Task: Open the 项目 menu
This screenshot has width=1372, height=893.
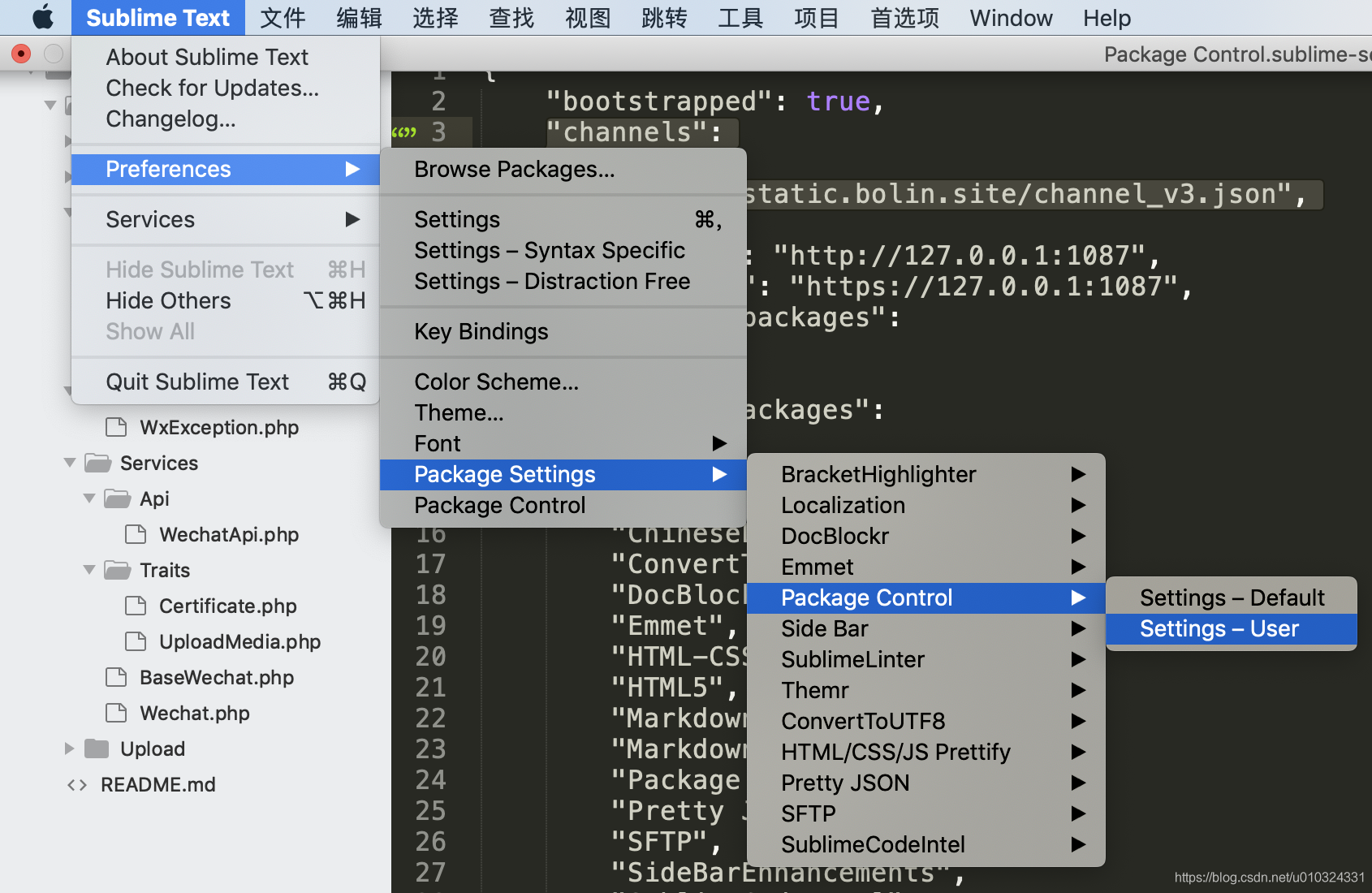Action: 817,17
